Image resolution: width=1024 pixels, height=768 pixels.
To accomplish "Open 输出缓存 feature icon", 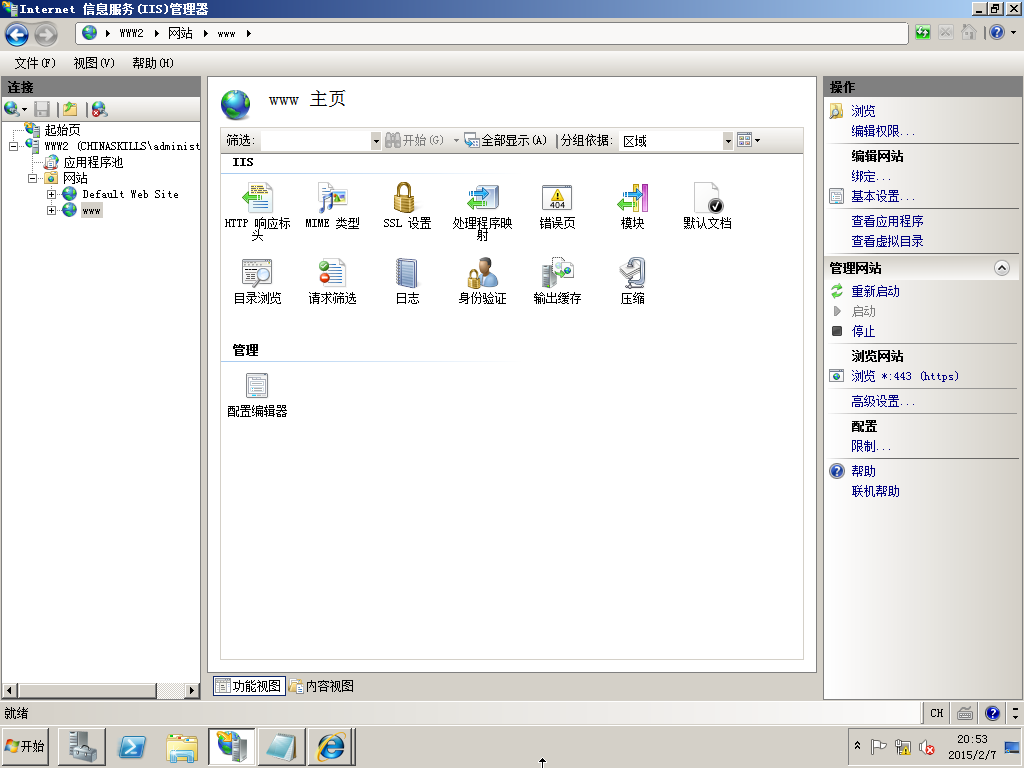I will click(x=557, y=273).
